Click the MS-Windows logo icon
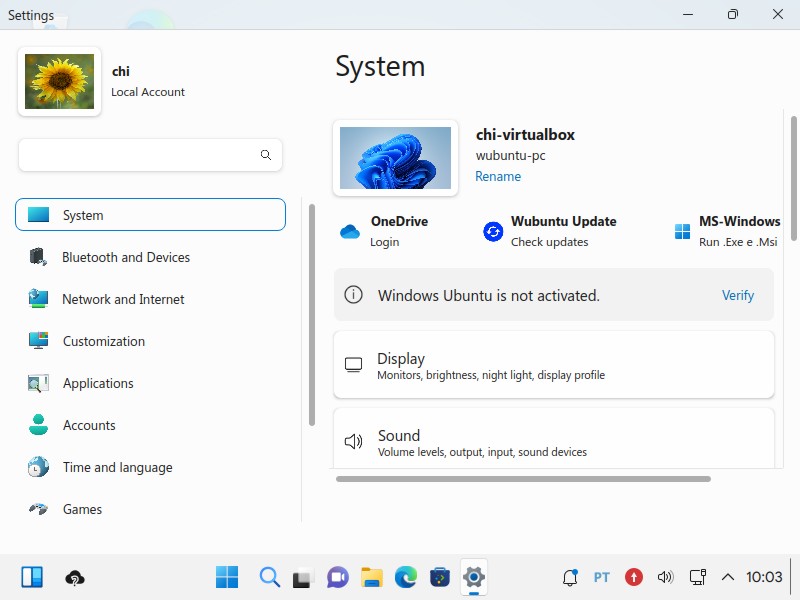The width and height of the screenshot is (800, 600). (x=682, y=232)
